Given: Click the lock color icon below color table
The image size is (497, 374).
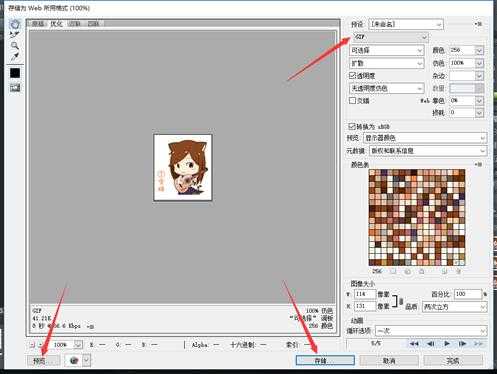Looking at the screenshot, I should [x=422, y=271].
